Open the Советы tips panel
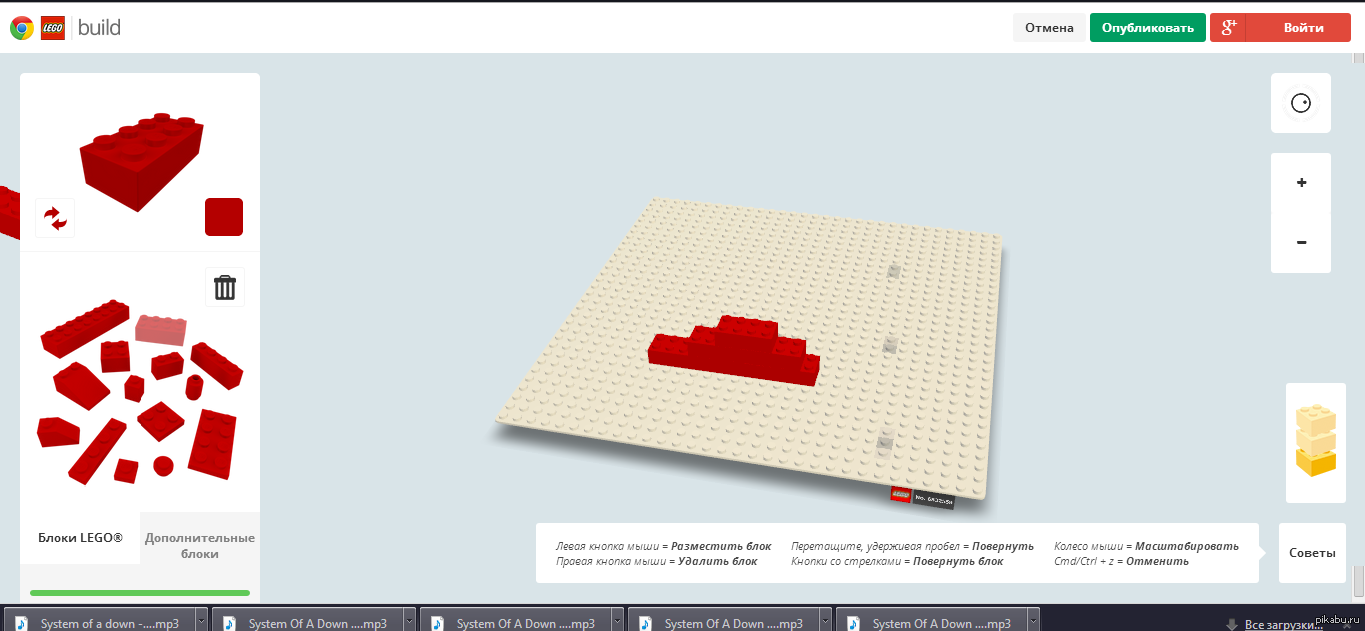The height and width of the screenshot is (631, 1365). (x=1311, y=553)
